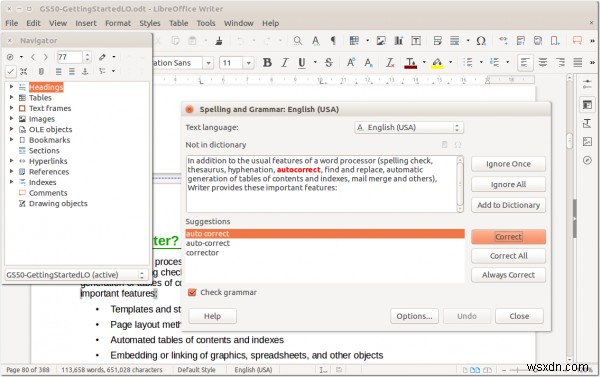Toggle Justified alignment button

pos(577,62)
